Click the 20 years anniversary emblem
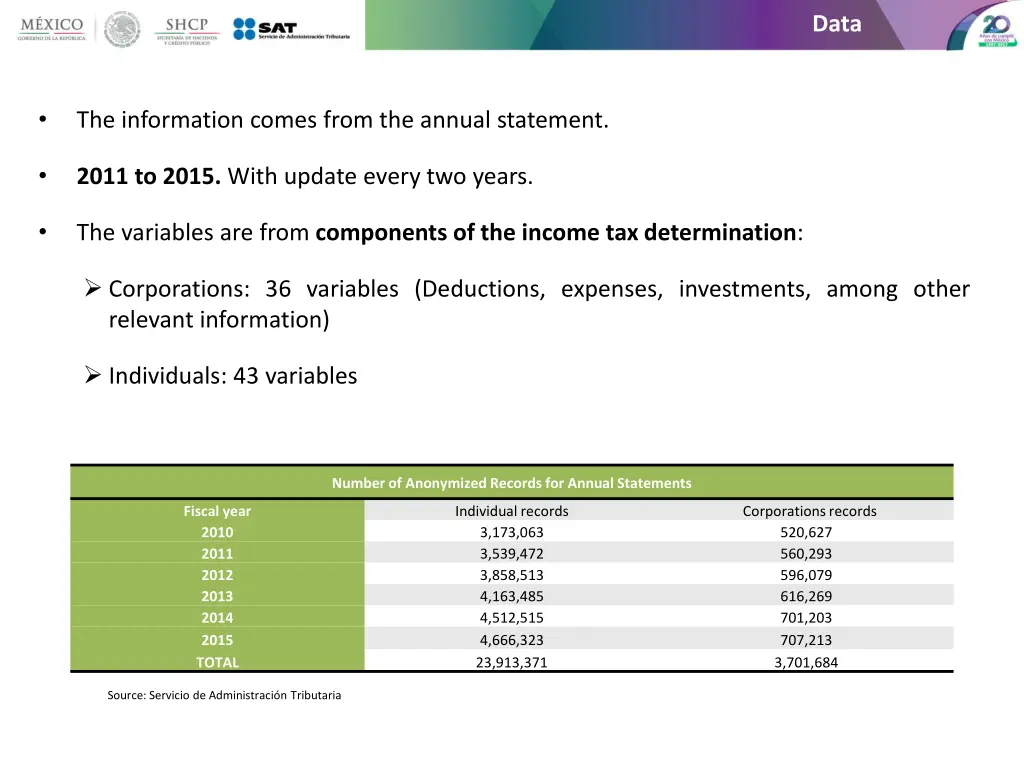 995,29
